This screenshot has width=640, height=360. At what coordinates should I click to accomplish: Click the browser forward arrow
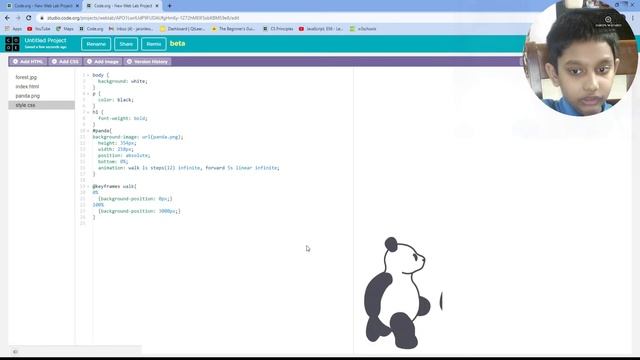(18, 18)
